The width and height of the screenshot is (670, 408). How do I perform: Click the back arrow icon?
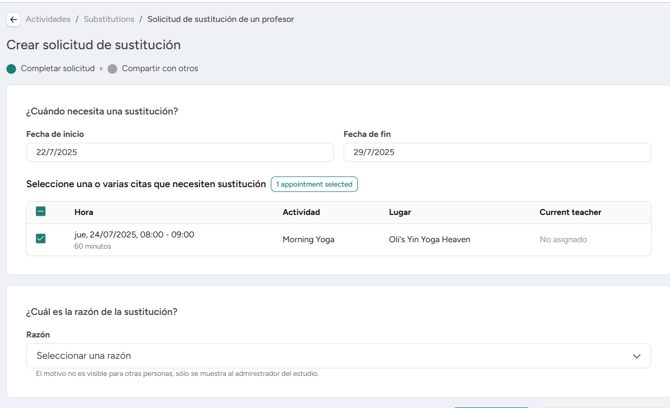pyautogui.click(x=14, y=19)
